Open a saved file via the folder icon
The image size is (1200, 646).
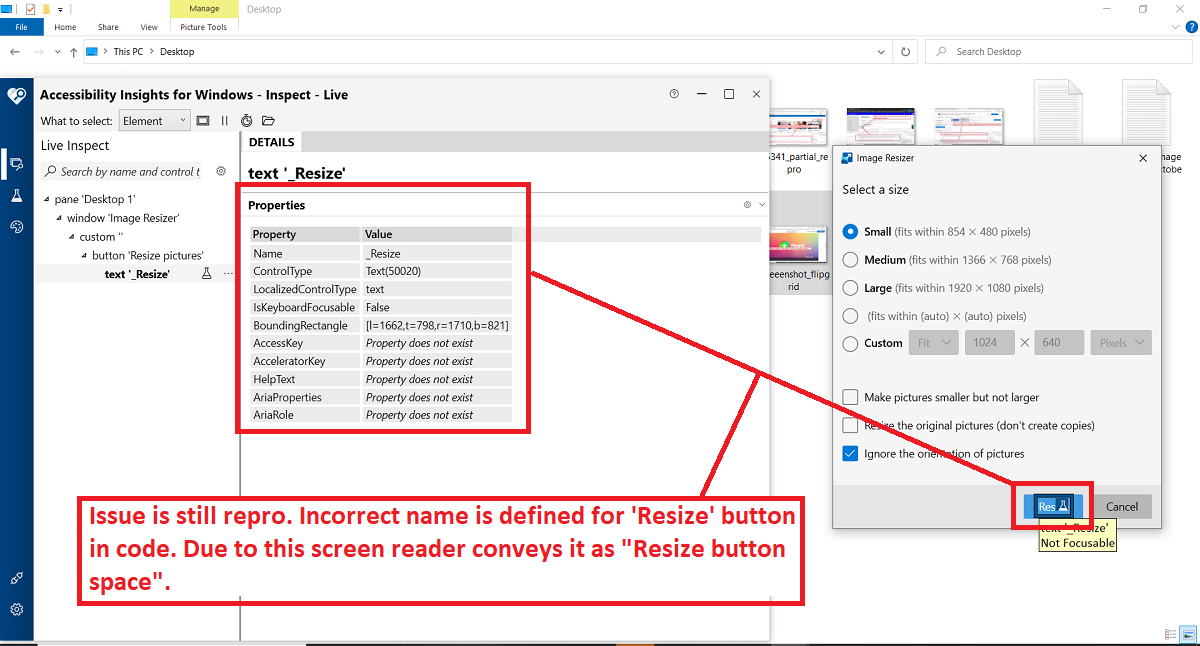point(269,120)
